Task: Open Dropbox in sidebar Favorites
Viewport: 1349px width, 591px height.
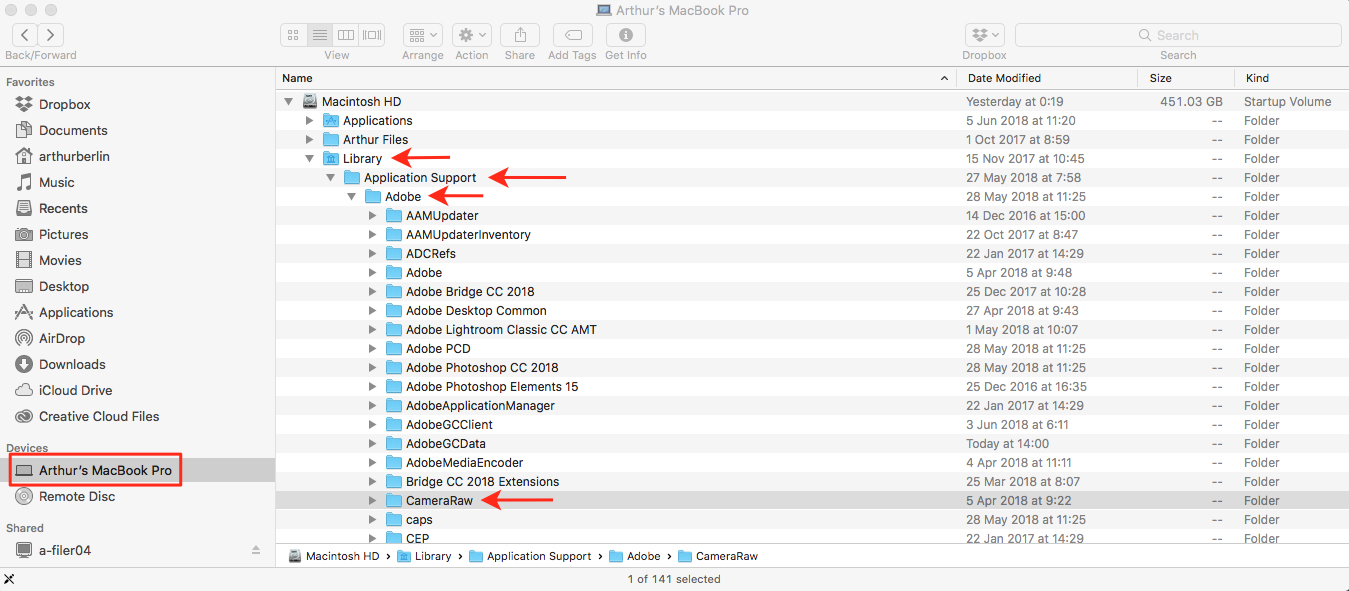Action: 64,104
